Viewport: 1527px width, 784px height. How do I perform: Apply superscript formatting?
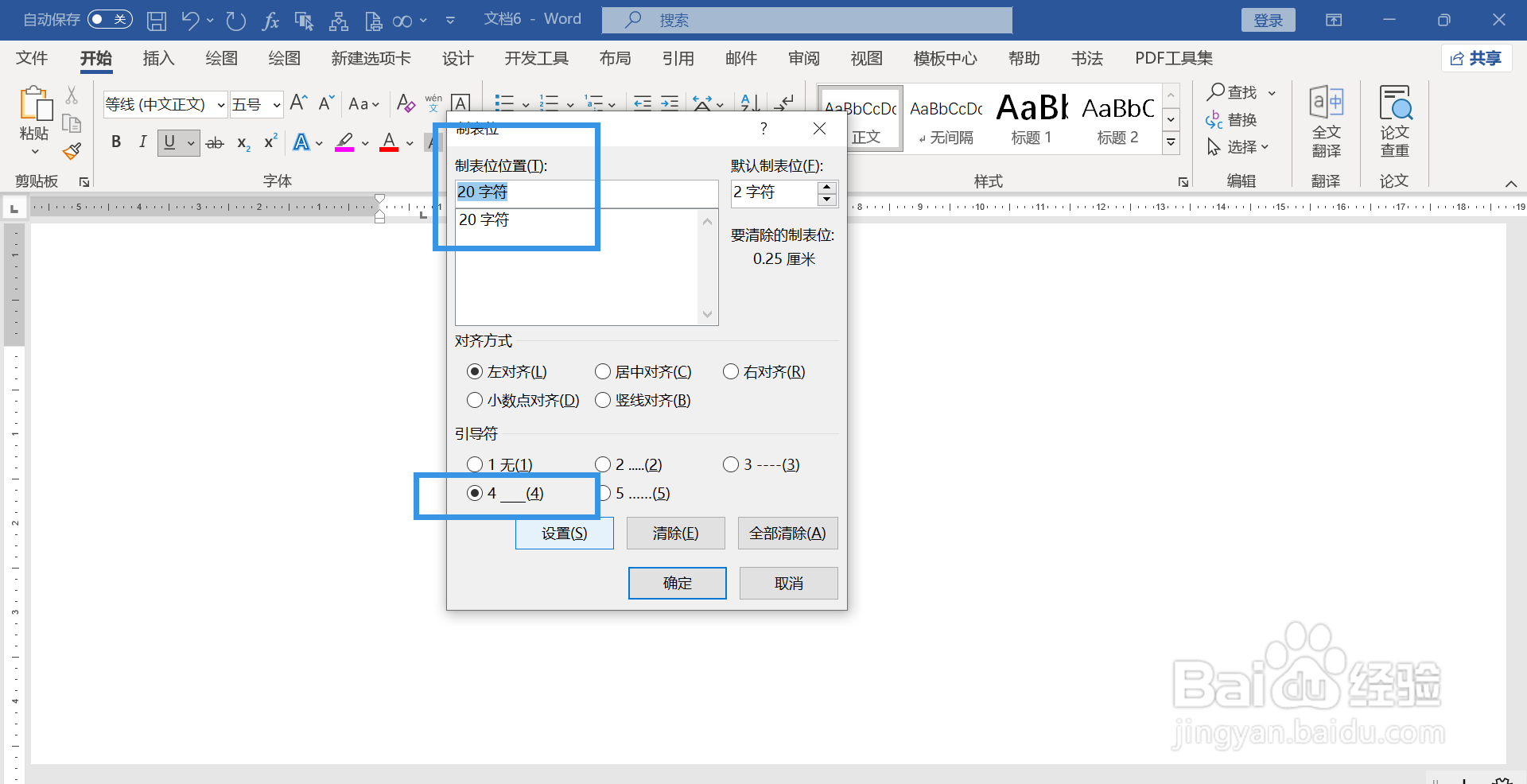coord(270,142)
